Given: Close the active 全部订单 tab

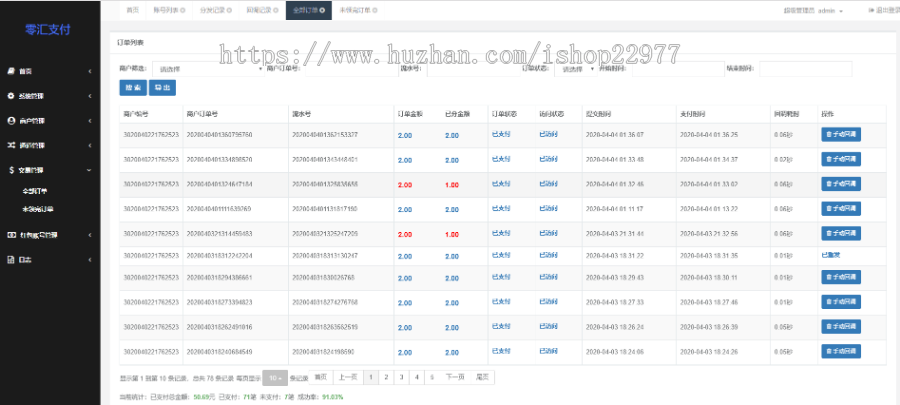Looking at the screenshot, I should pyautogui.click(x=323, y=10).
